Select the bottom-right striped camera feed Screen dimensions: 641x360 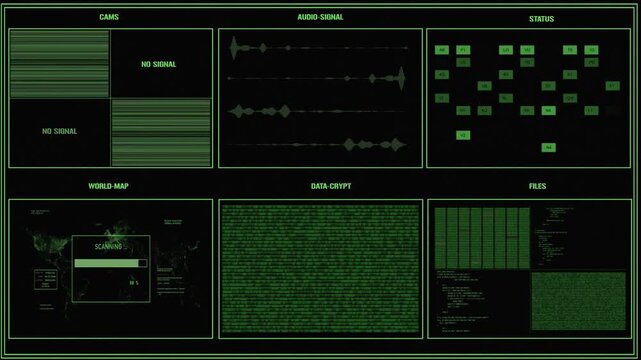pos(161,132)
